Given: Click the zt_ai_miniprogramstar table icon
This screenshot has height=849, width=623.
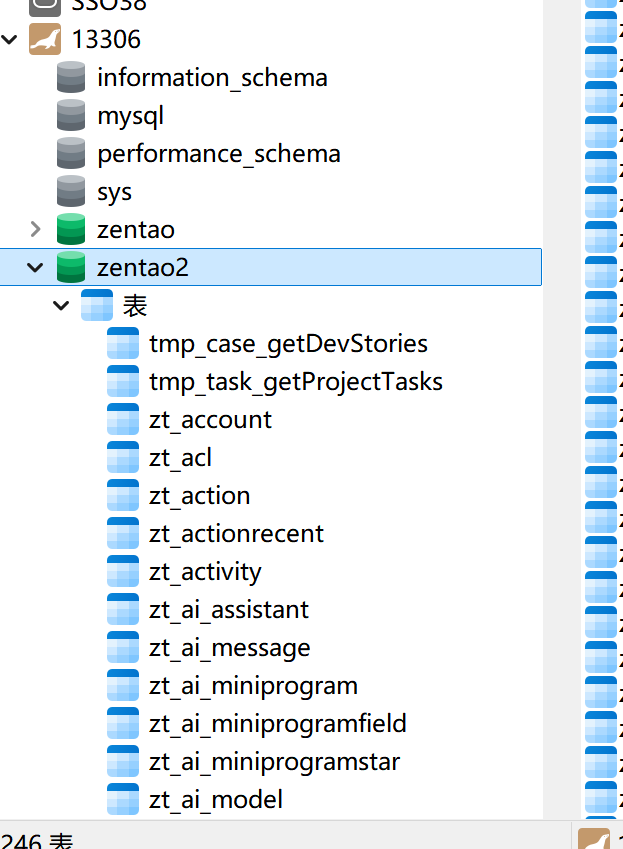Looking at the screenshot, I should [123, 761].
